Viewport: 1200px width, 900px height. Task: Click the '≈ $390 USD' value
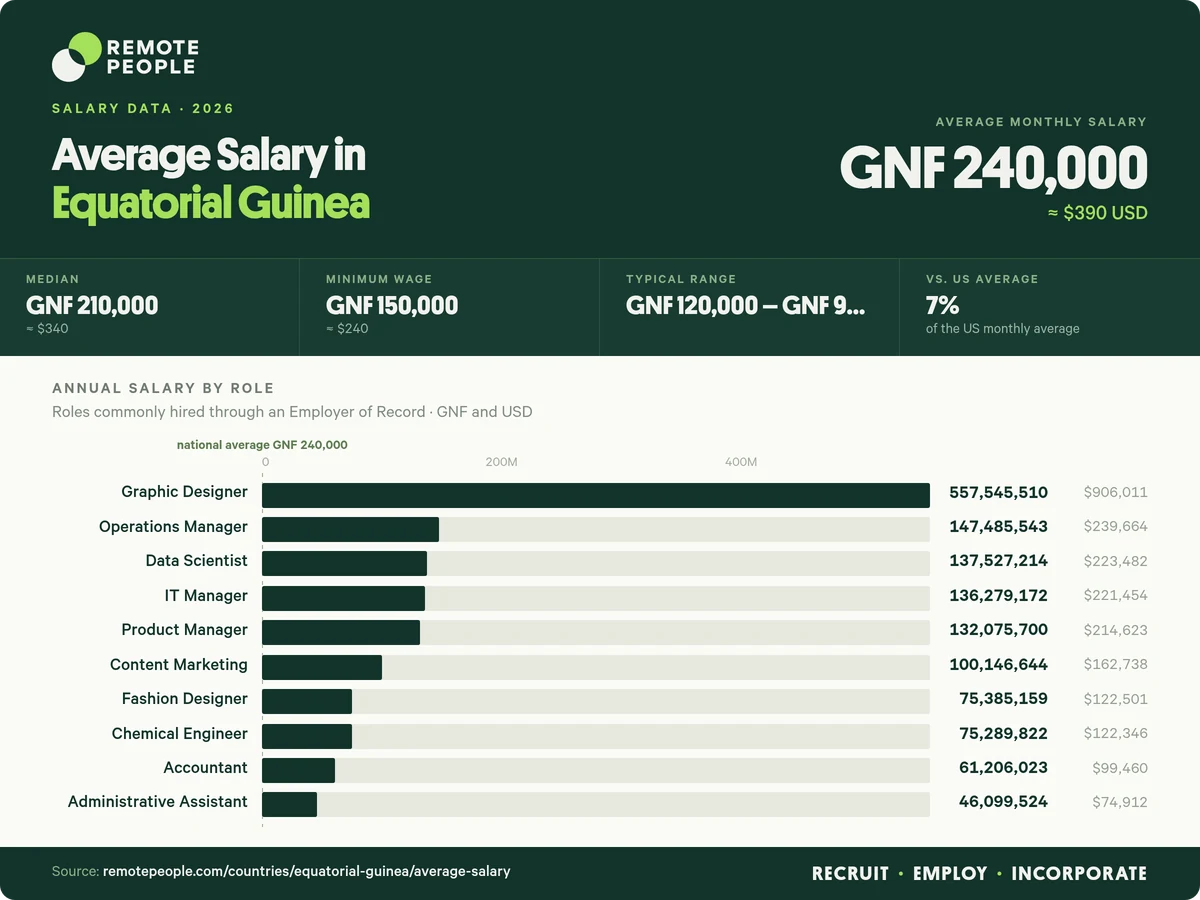click(1097, 213)
